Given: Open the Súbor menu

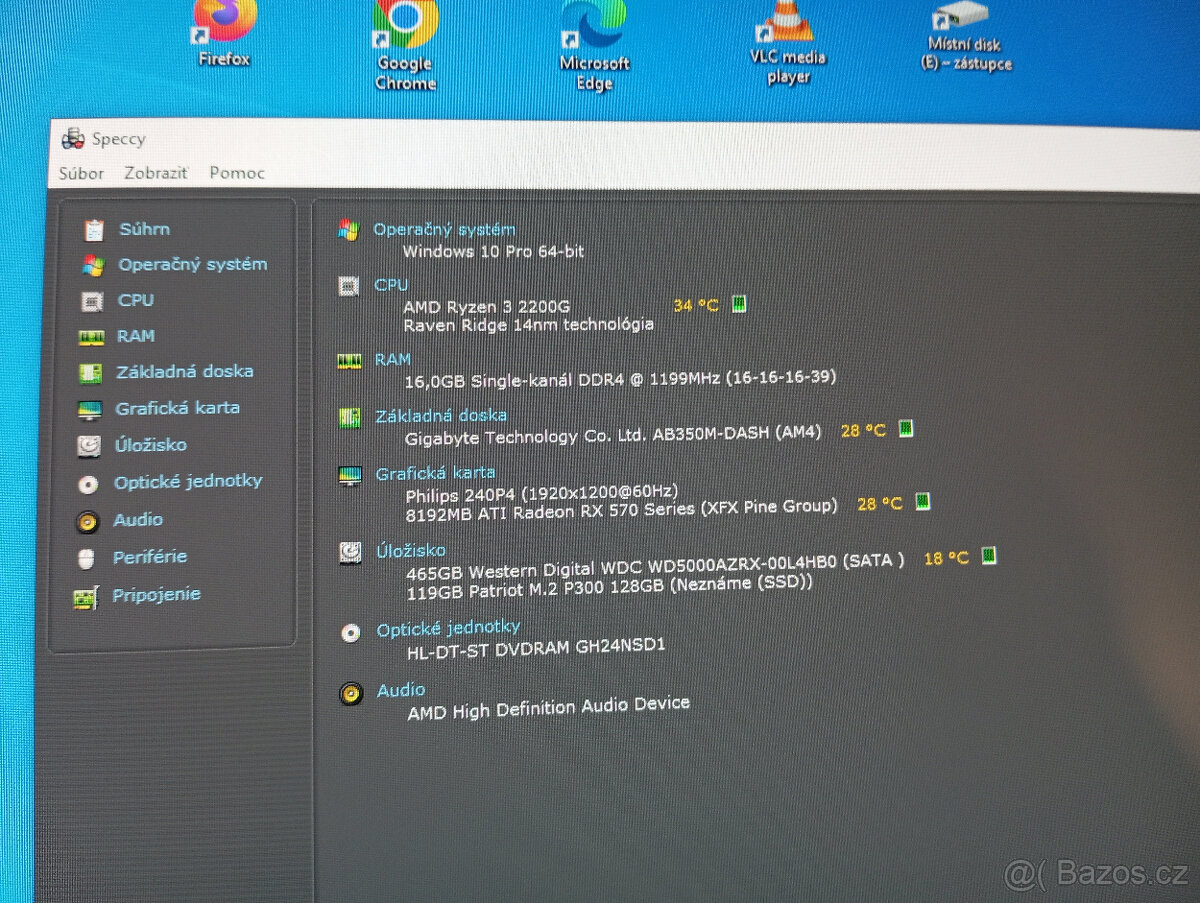Looking at the screenshot, I should click(x=80, y=173).
